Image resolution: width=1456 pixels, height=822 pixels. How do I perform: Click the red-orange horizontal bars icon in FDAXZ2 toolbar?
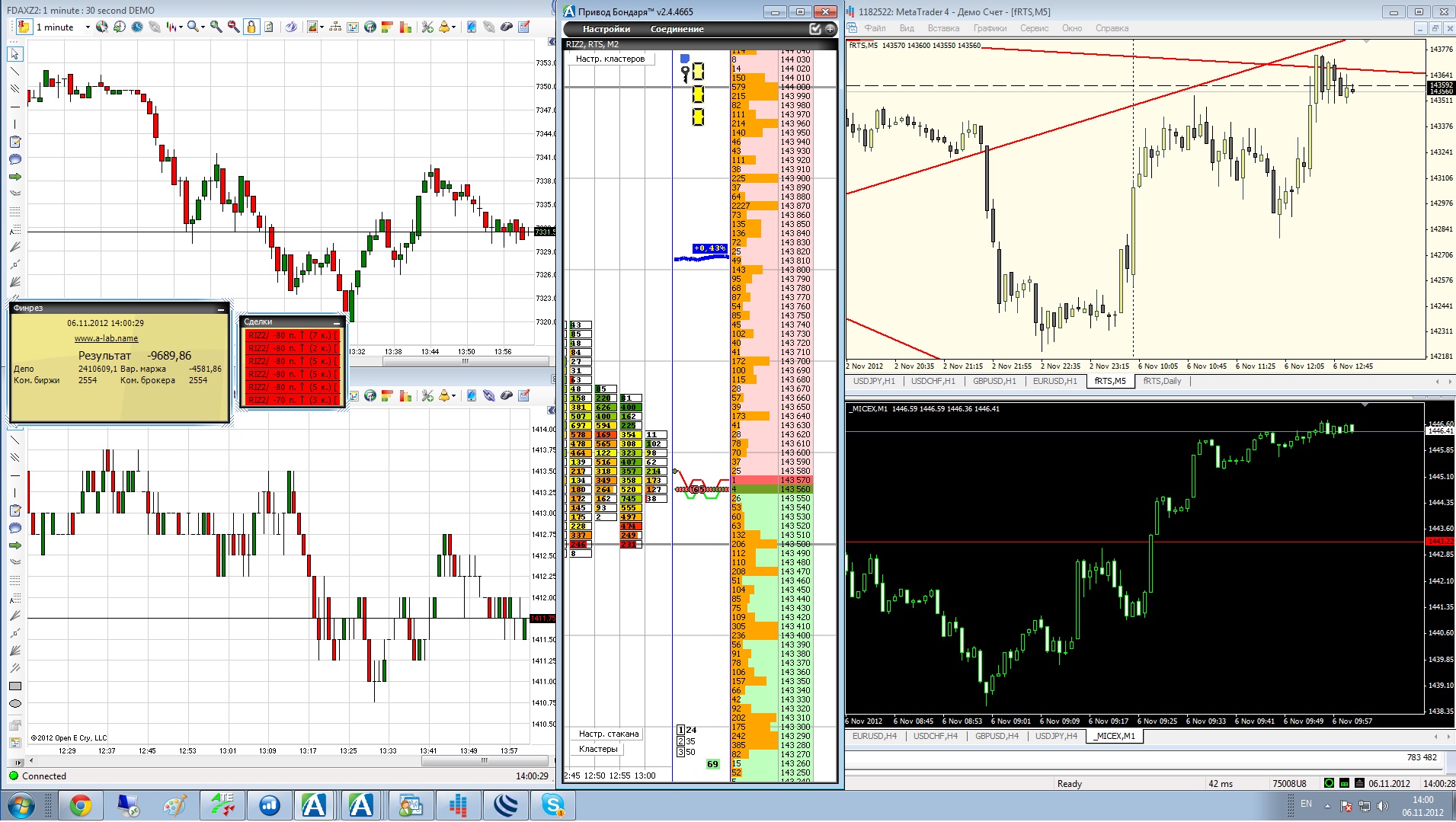pos(388,27)
